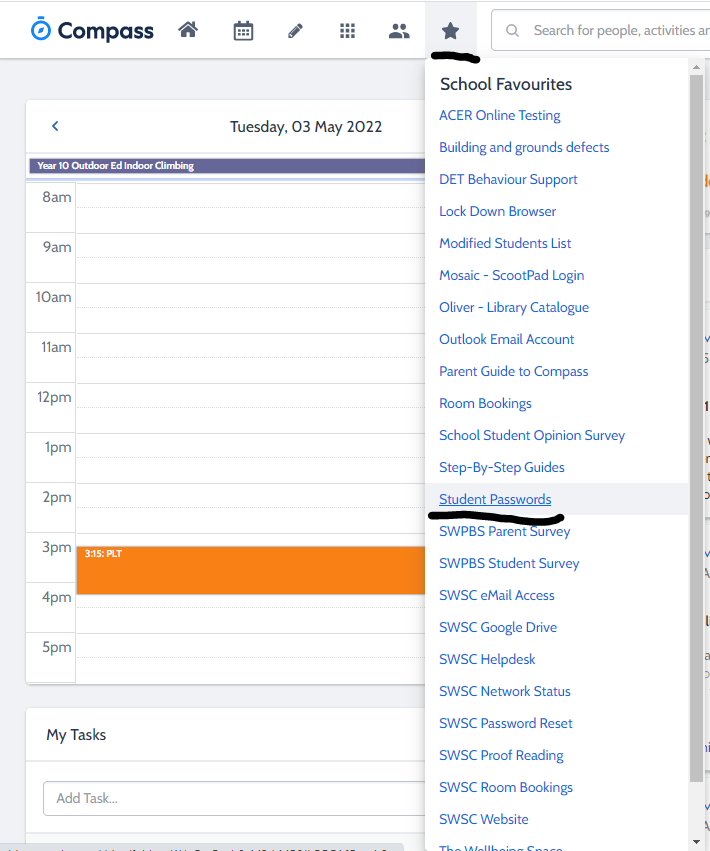Open the 3:15 PLT calendar event
Image resolution: width=710 pixels, height=851 pixels.
pos(251,570)
